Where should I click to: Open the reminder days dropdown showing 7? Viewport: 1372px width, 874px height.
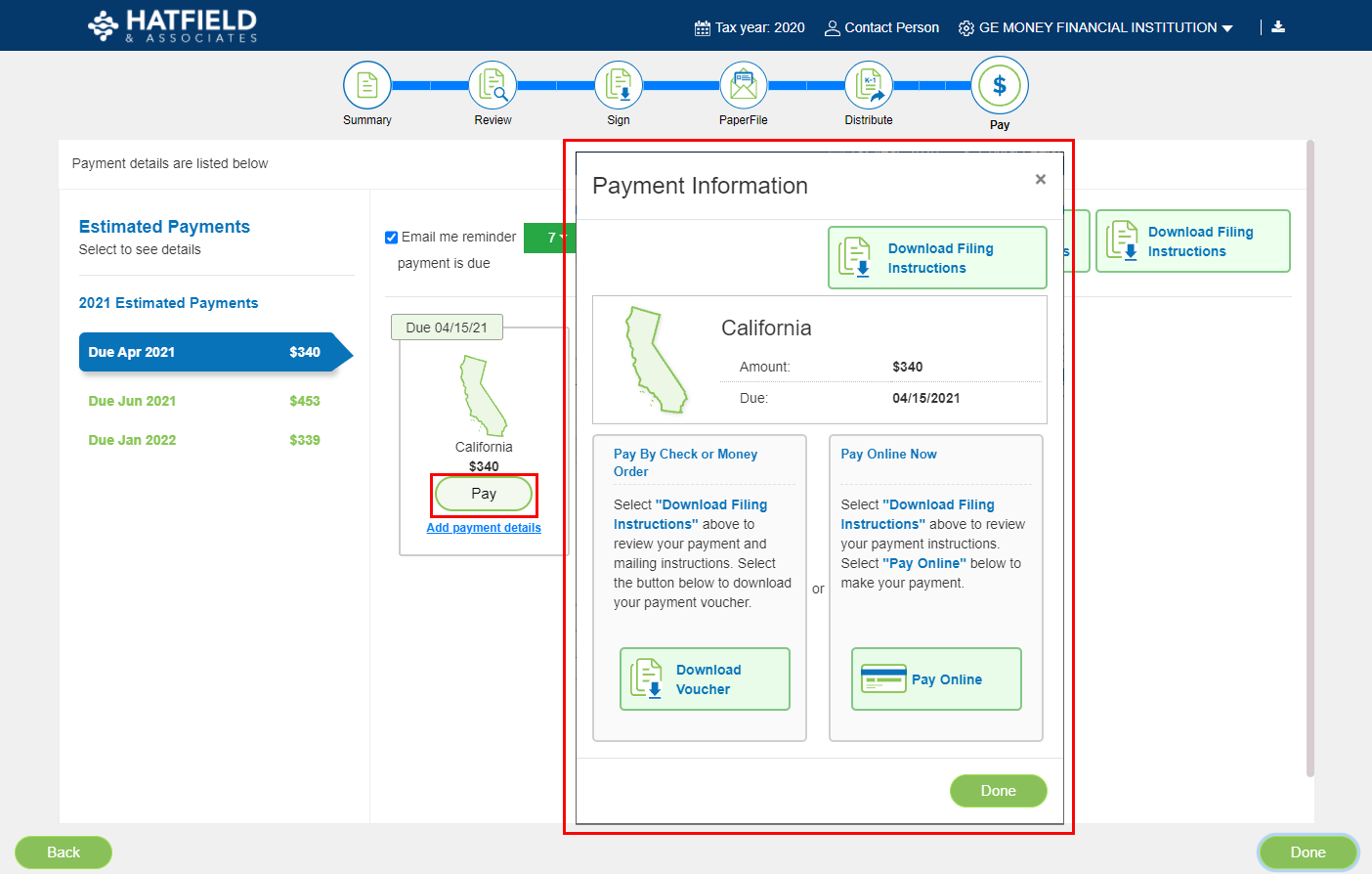[550, 238]
